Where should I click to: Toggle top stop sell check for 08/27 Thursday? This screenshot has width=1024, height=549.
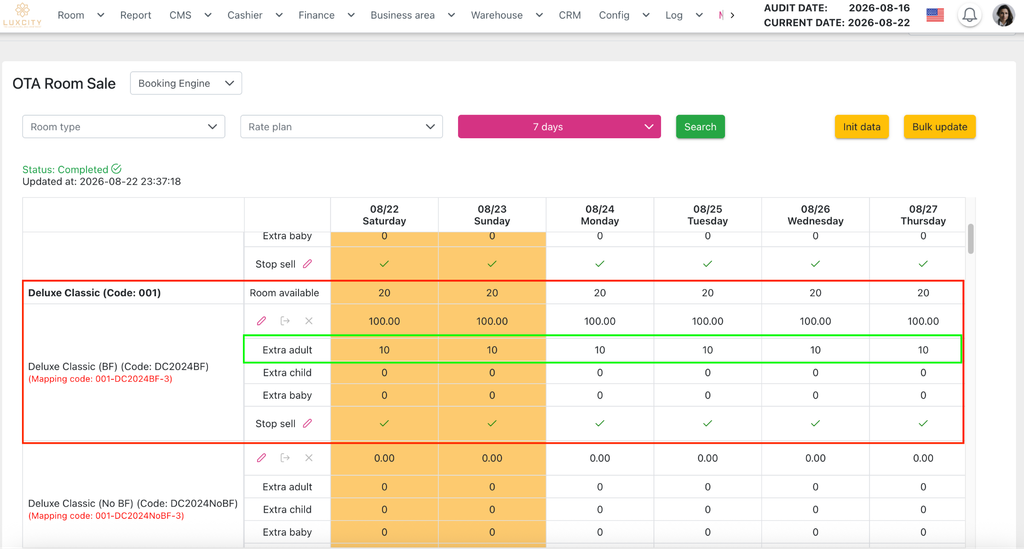(x=923, y=264)
